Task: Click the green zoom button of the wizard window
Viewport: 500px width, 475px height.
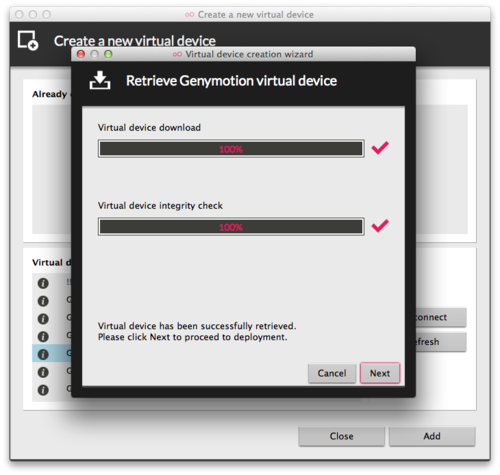Action: (x=108, y=54)
